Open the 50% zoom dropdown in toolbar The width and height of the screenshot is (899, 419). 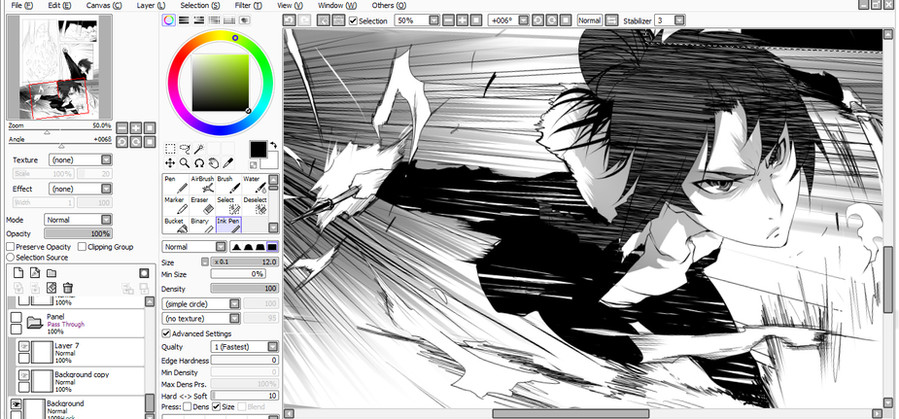[417, 20]
